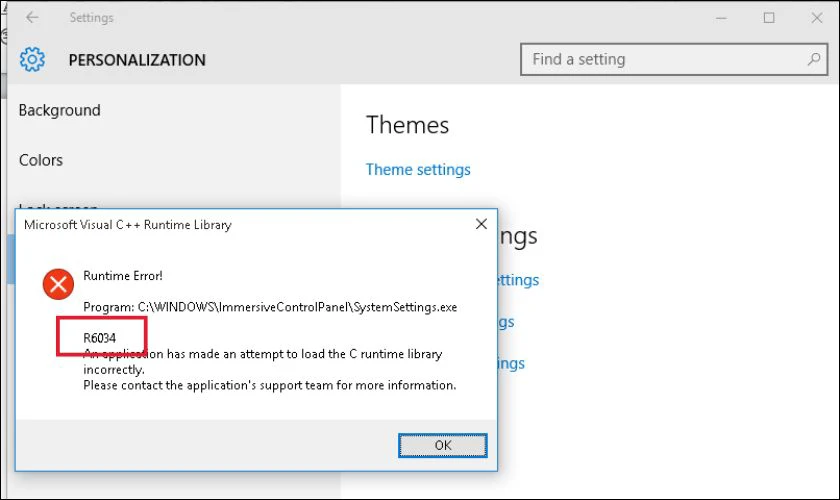Image resolution: width=840 pixels, height=500 pixels.
Task: Focus the Find a setting field
Action: pyautogui.click(x=674, y=59)
